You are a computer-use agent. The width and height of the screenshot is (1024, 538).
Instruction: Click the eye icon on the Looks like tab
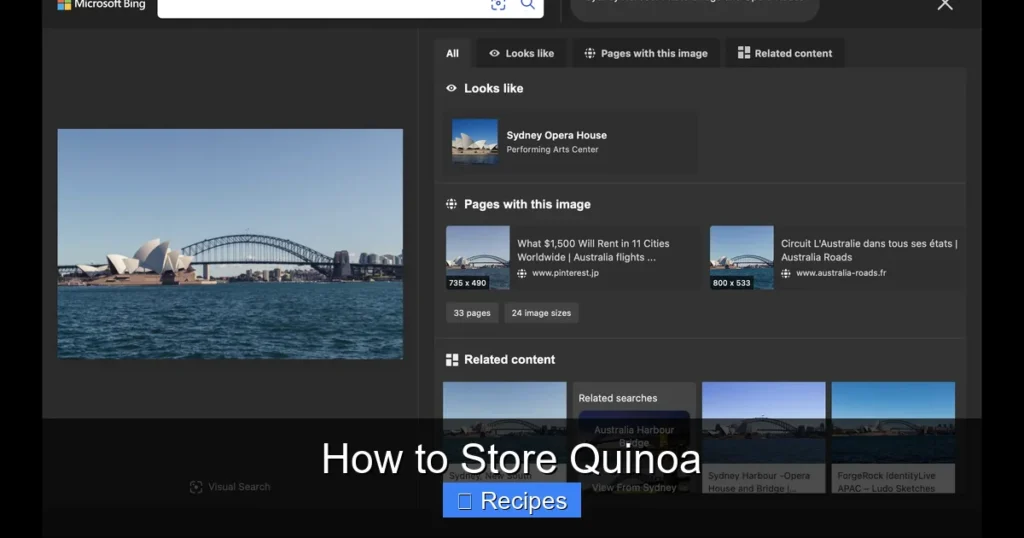tap(494, 54)
